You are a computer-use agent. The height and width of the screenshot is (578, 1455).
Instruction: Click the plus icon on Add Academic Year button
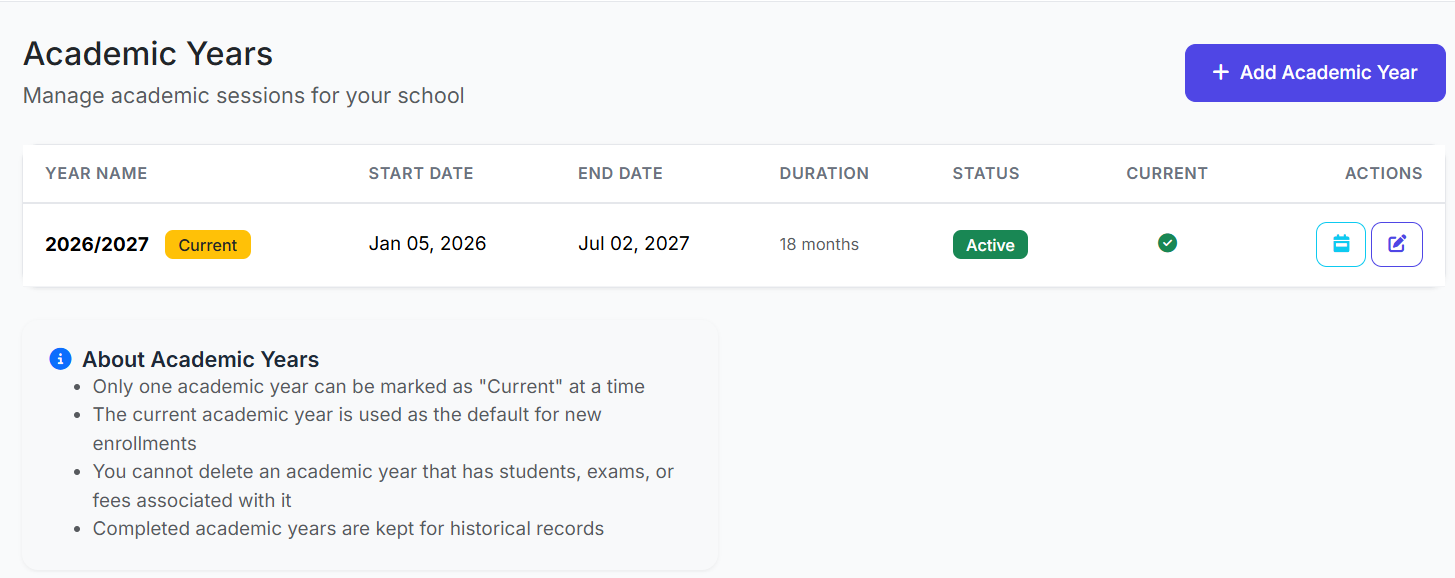pos(1220,72)
